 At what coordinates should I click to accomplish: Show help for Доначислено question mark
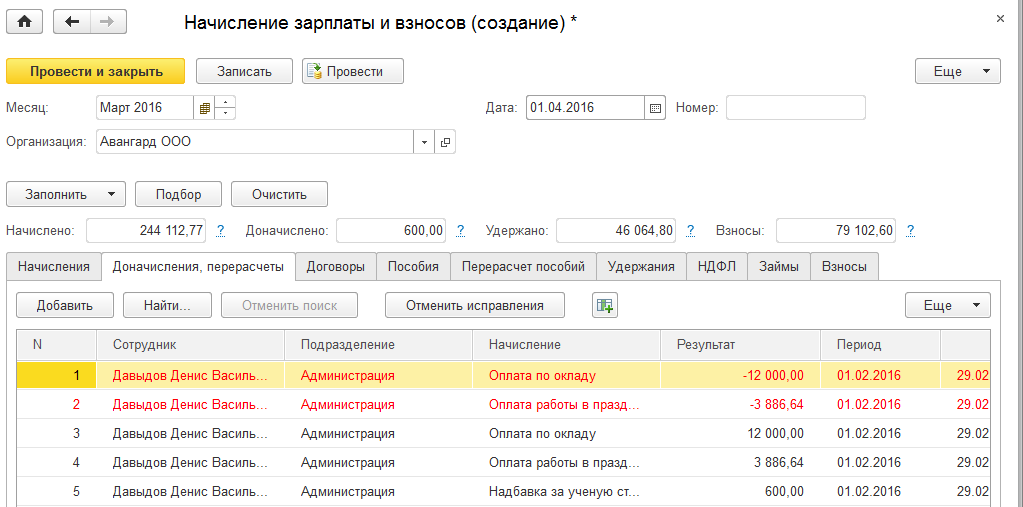point(461,230)
